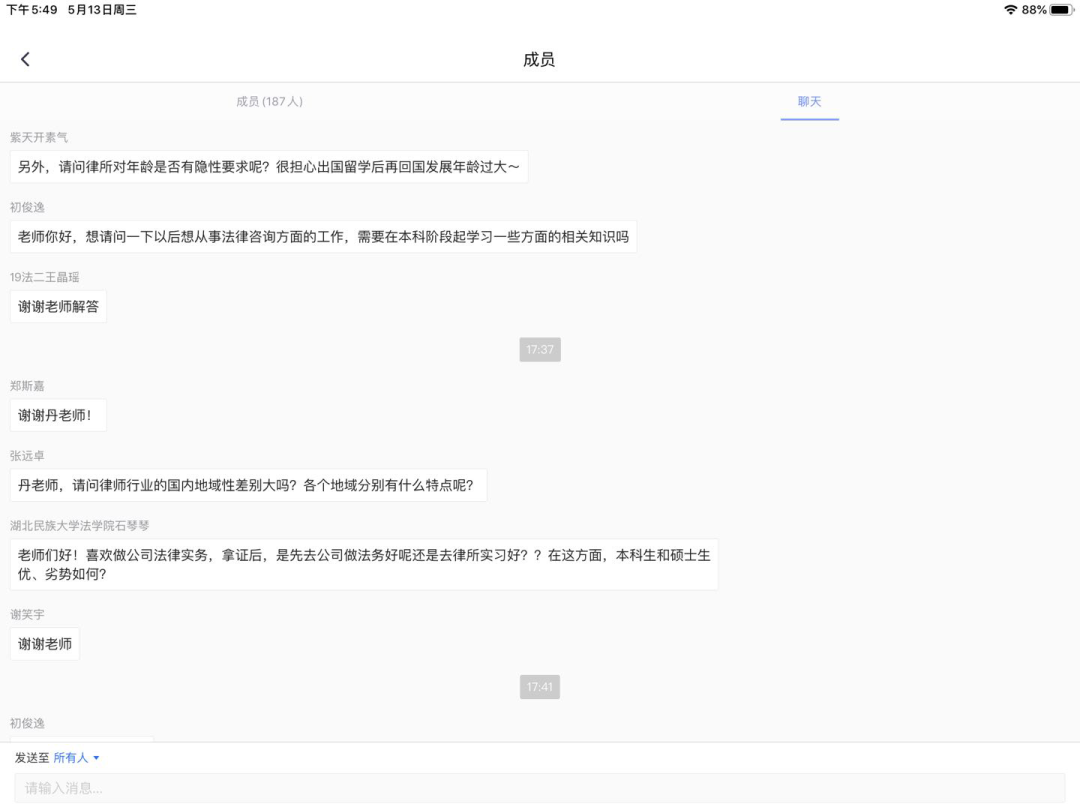Tap the 17:37 timestamp marker
This screenshot has width=1080, height=810.
tap(540, 349)
